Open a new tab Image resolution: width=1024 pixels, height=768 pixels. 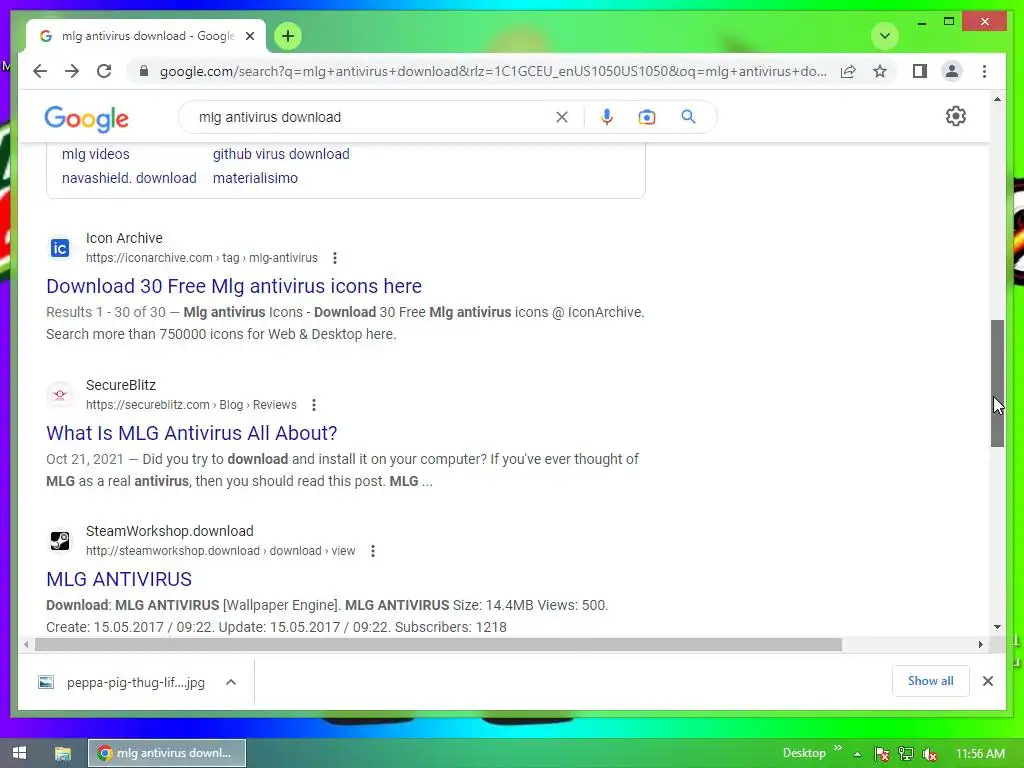point(288,36)
